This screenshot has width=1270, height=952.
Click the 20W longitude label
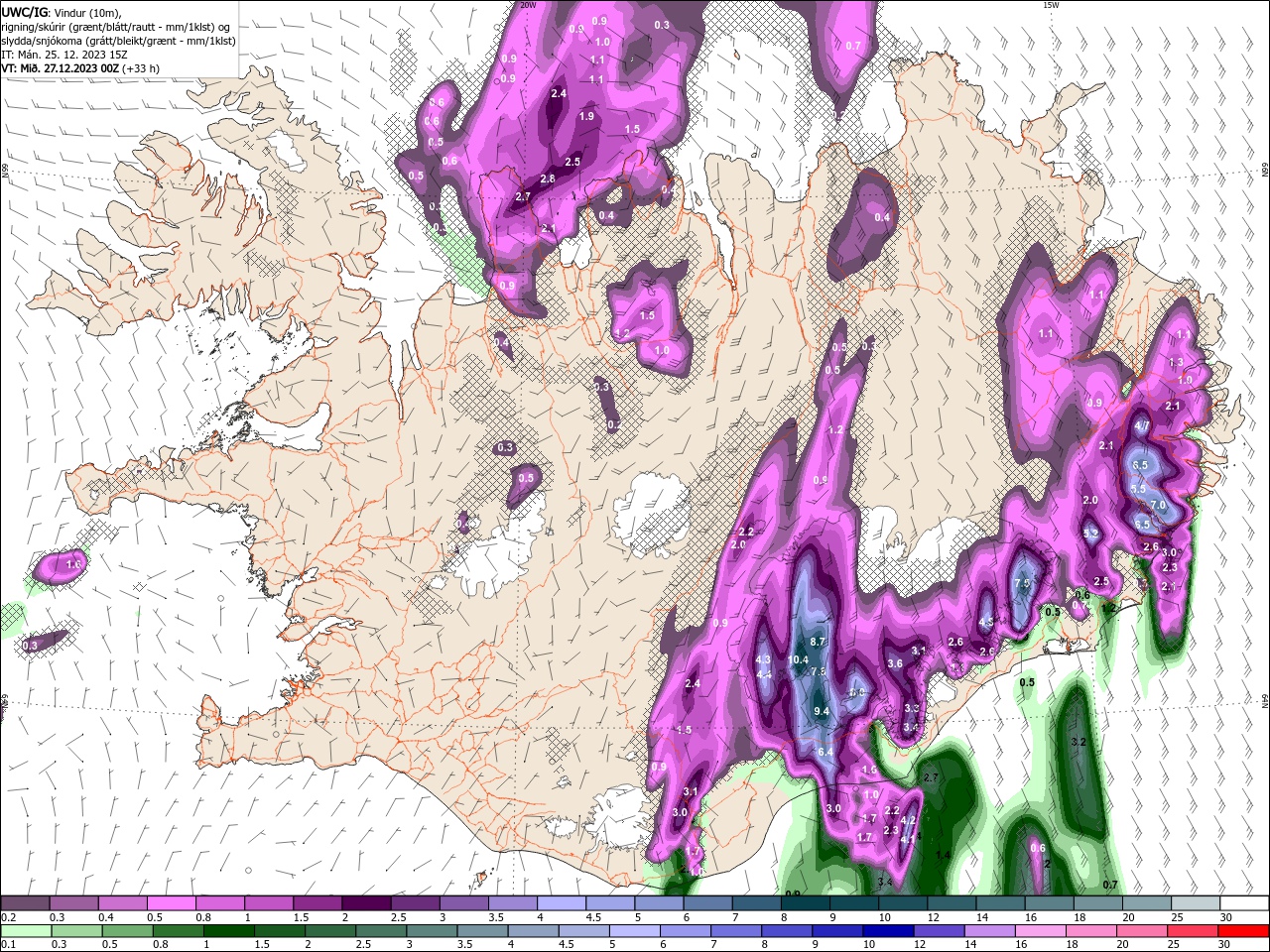(x=528, y=5)
